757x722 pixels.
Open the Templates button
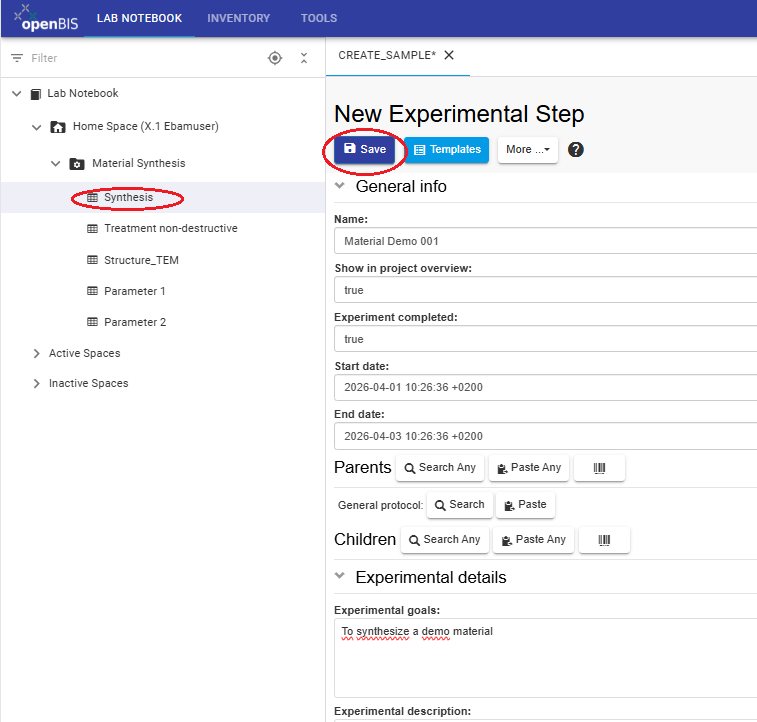click(447, 150)
